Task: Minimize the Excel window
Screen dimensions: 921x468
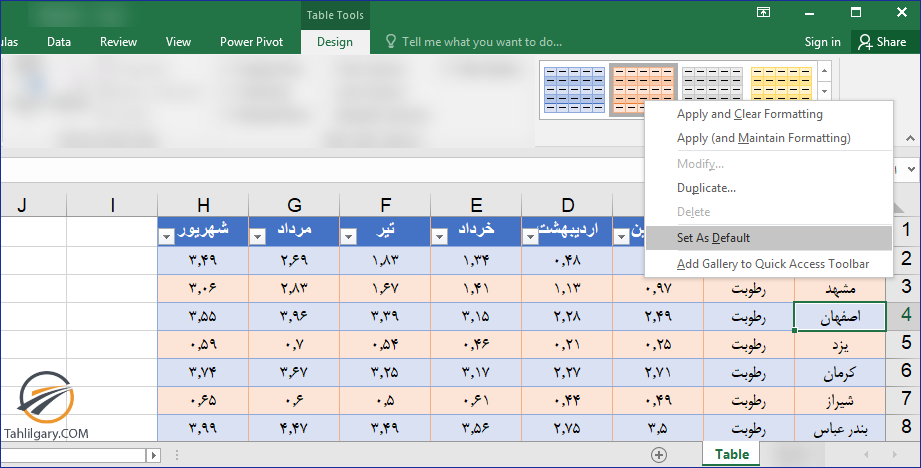Action: 809,12
